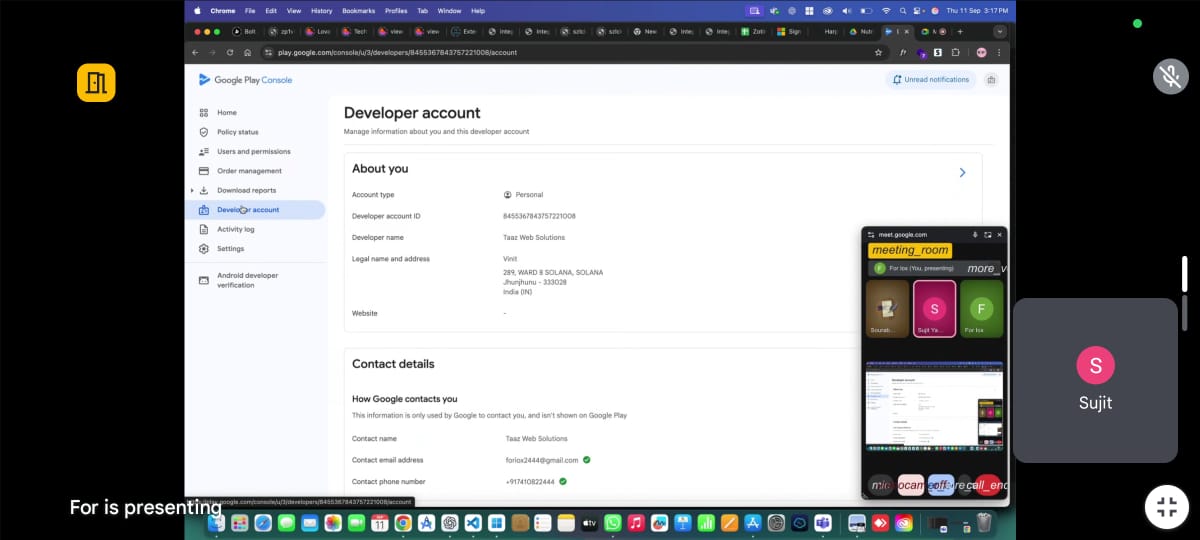Open Android developer verification page
Image resolution: width=1200 pixels, height=540 pixels.
pos(247,280)
